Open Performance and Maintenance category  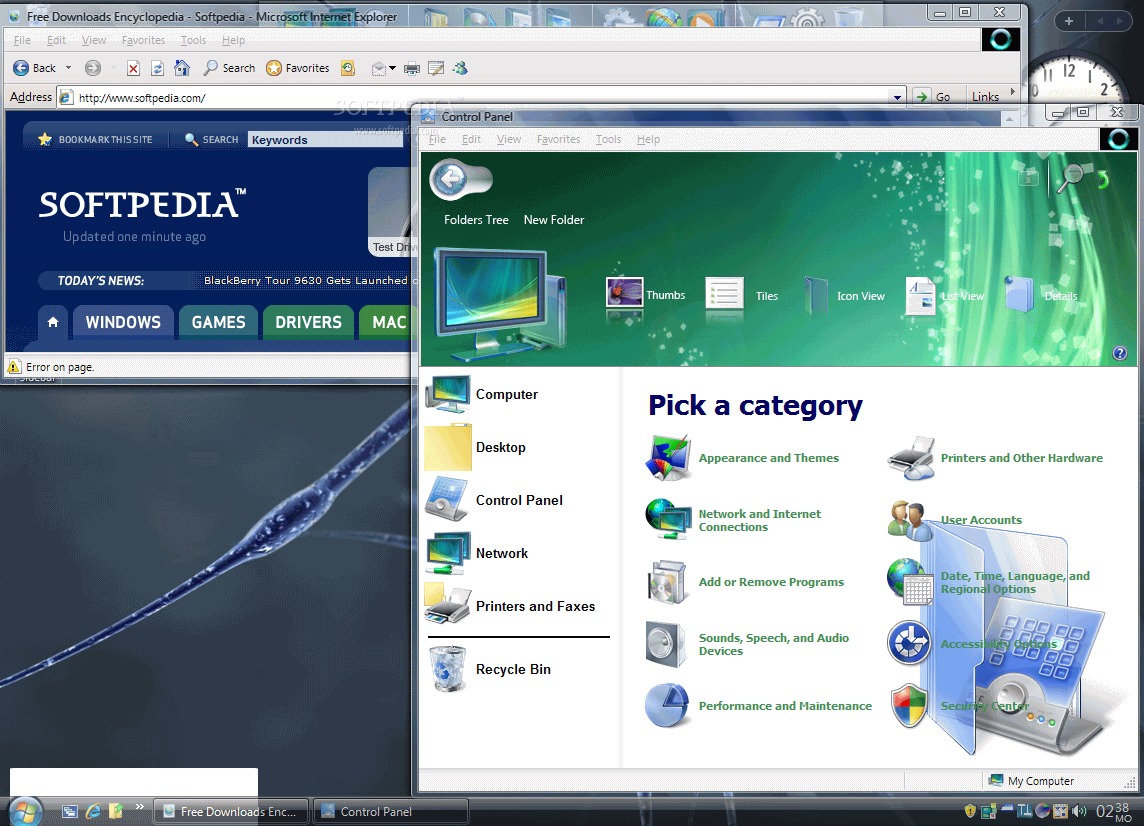pyautogui.click(x=759, y=706)
